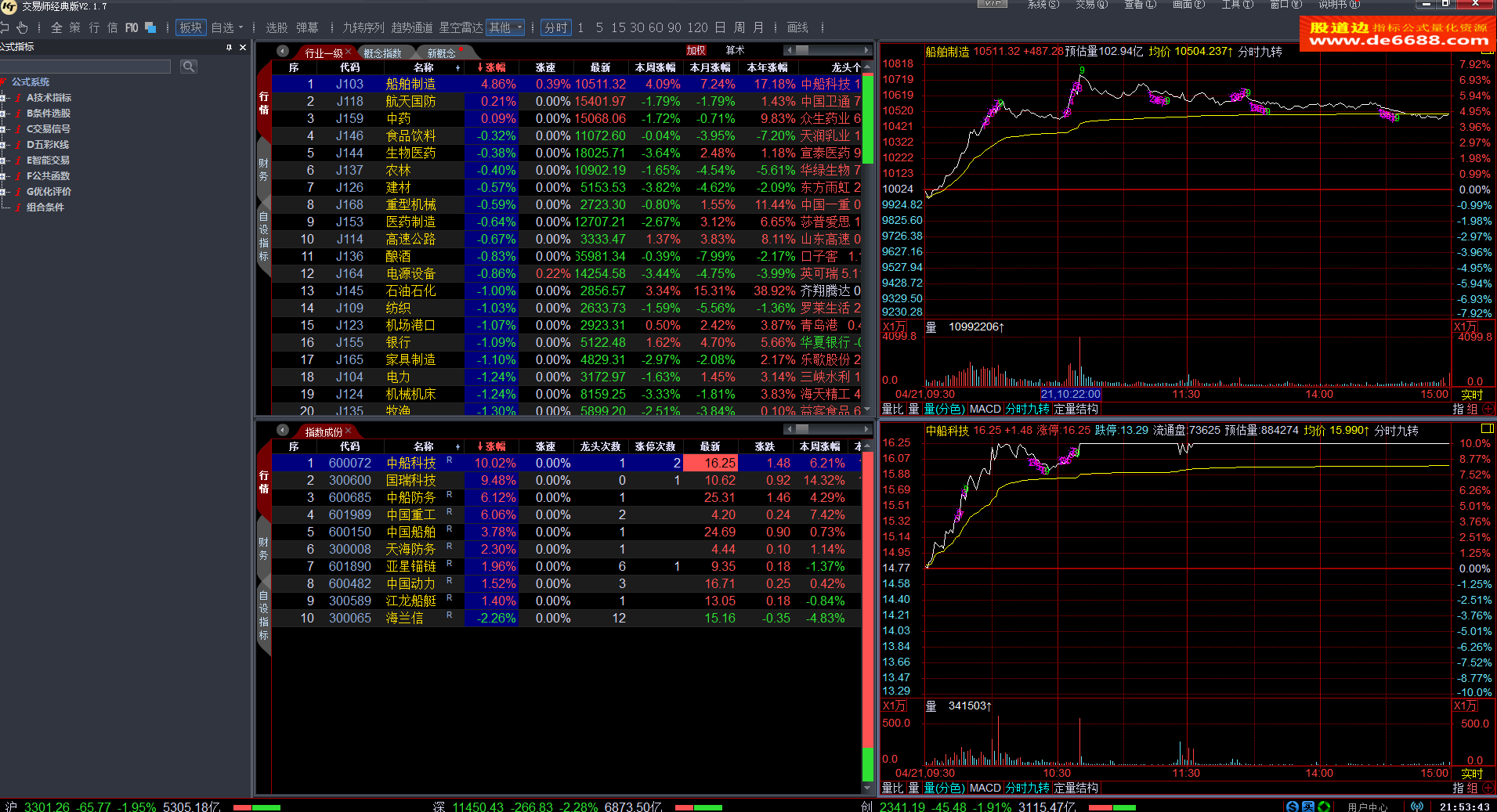The width and height of the screenshot is (1497, 812).
Task: Click the 用户中心 status bar link
Action: click(x=1368, y=807)
